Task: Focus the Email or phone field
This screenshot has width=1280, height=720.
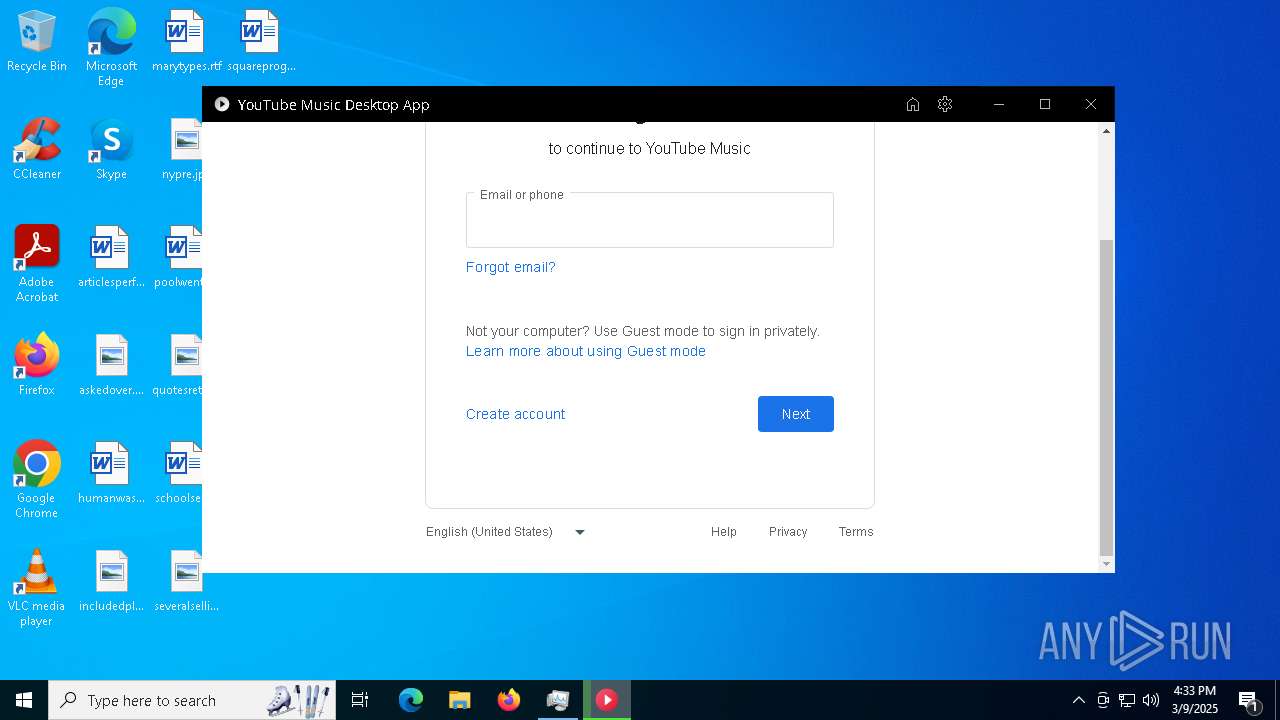Action: (x=649, y=220)
